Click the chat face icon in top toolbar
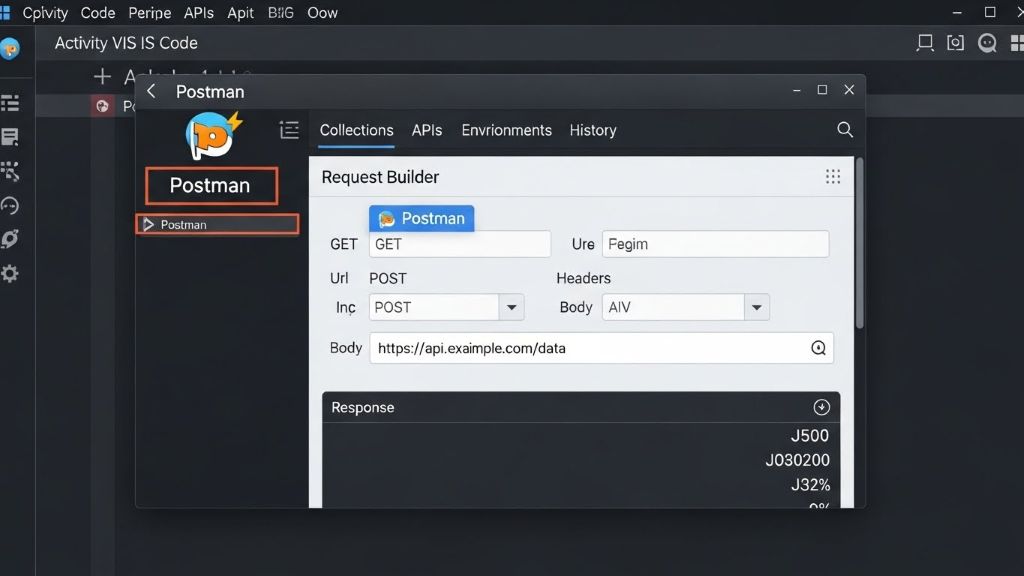1024x576 pixels. 988,43
